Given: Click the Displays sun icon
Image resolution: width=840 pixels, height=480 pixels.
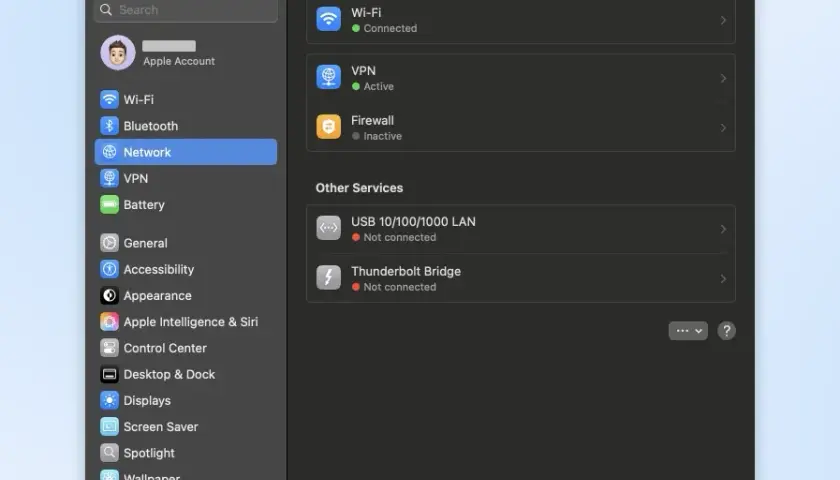Looking at the screenshot, I should click(109, 400).
